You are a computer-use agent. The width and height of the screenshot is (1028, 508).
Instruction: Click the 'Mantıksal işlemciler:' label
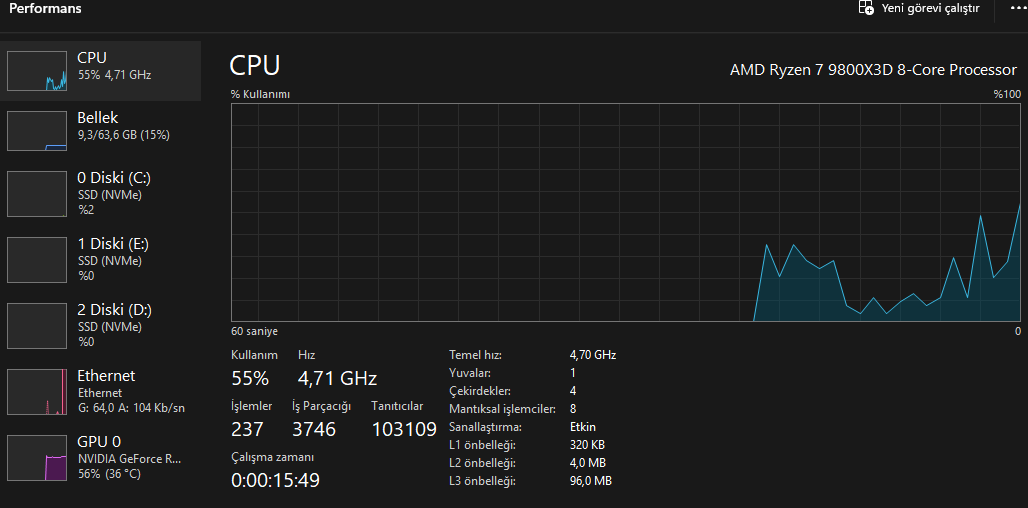(x=503, y=409)
